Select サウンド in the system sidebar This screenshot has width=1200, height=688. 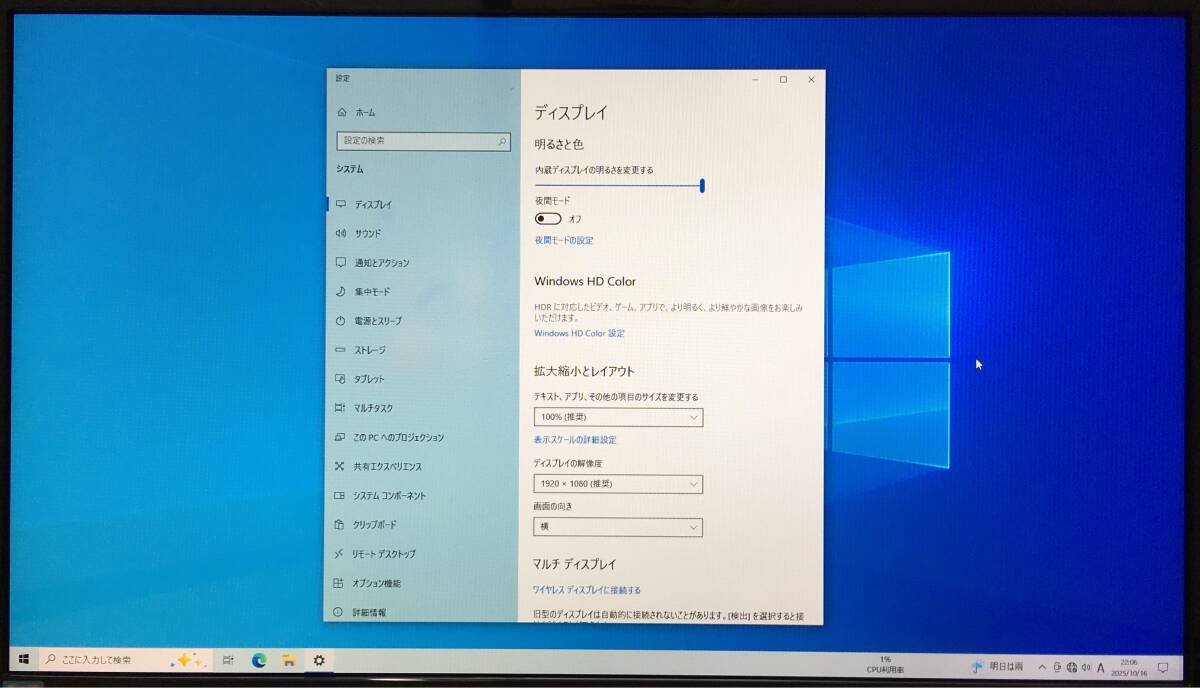click(x=367, y=234)
